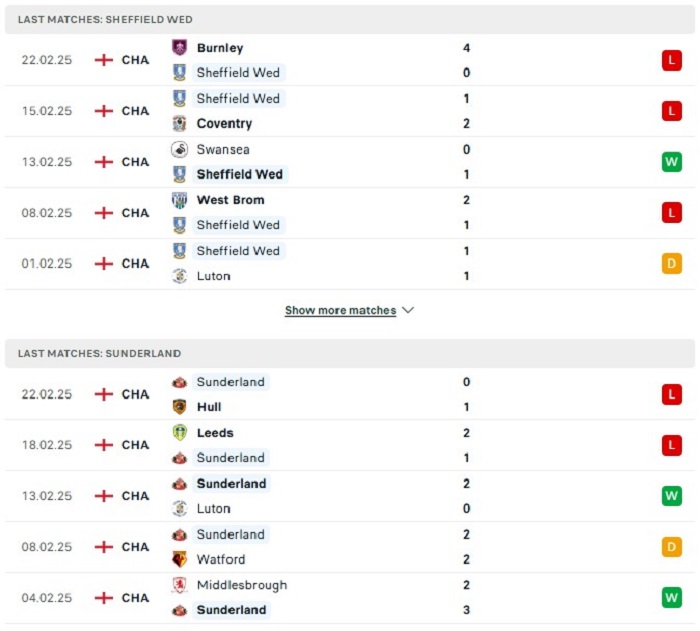Click the Middlesbrough club crest icon
Image resolution: width=700 pixels, height=631 pixels.
[x=179, y=585]
